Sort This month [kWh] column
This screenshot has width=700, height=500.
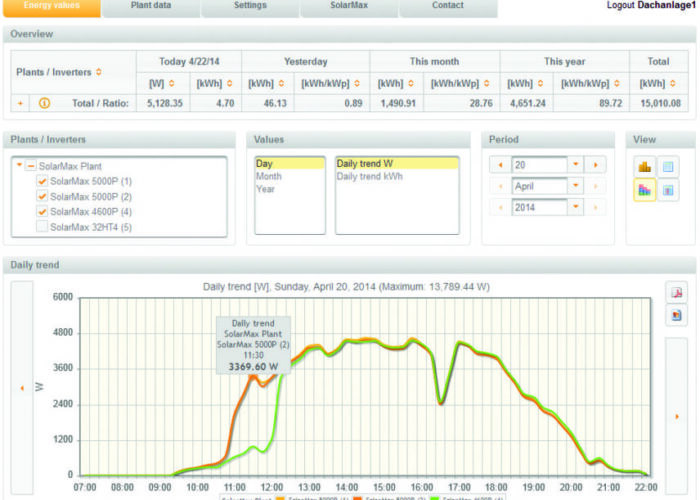[411, 83]
